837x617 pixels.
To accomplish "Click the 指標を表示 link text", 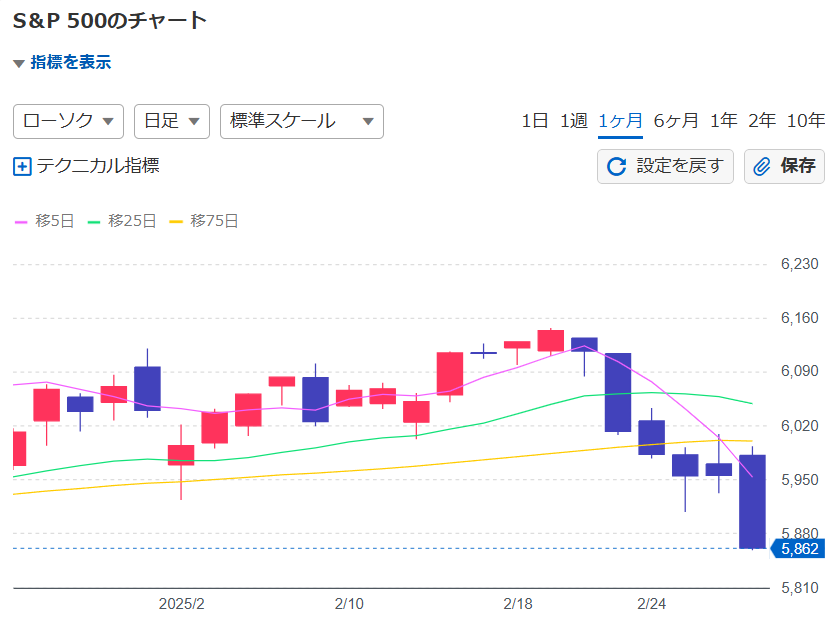I will tap(70, 62).
